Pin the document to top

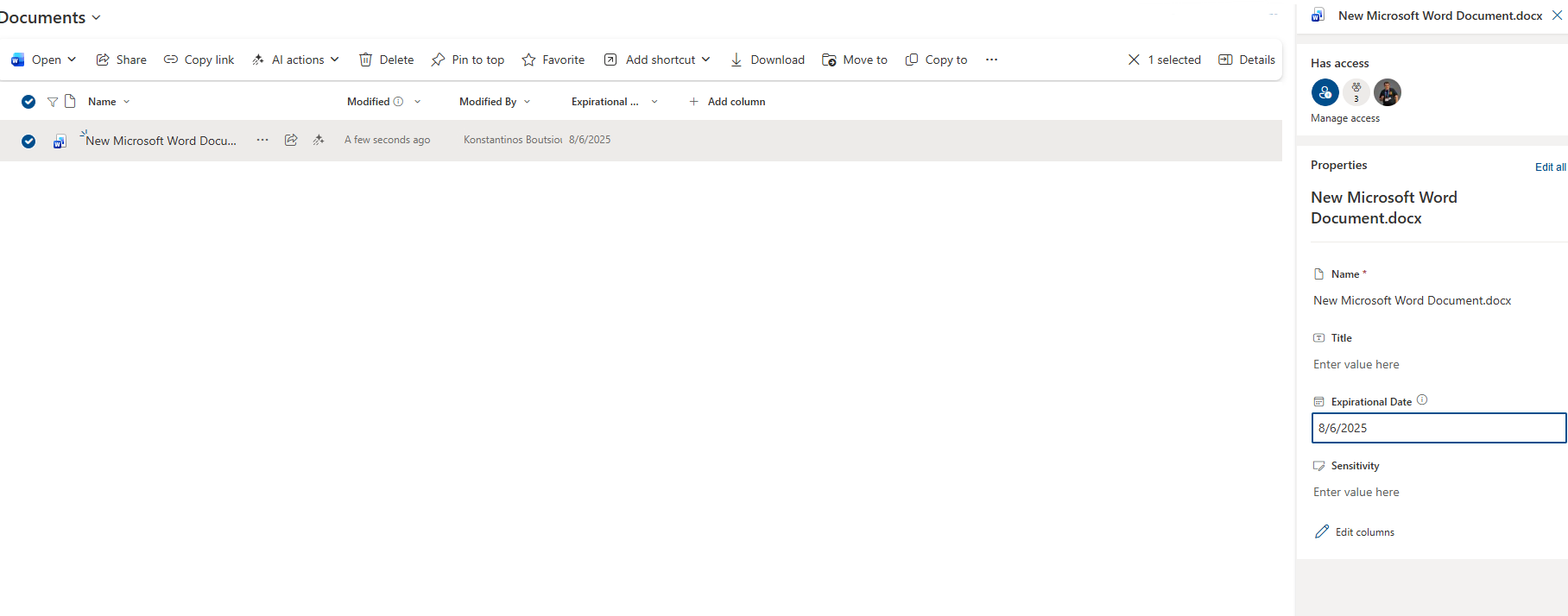click(468, 60)
